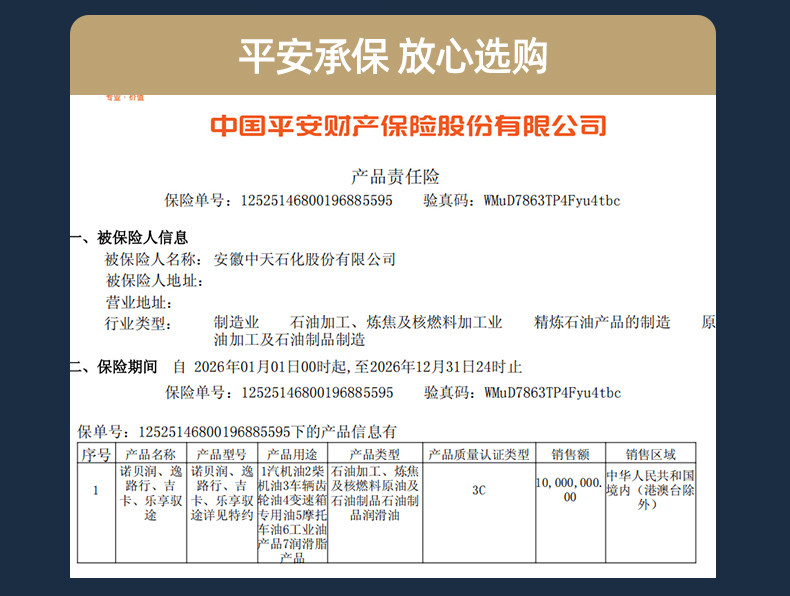
Task: Click table header 产品质量认证类型
Action: pos(479,454)
